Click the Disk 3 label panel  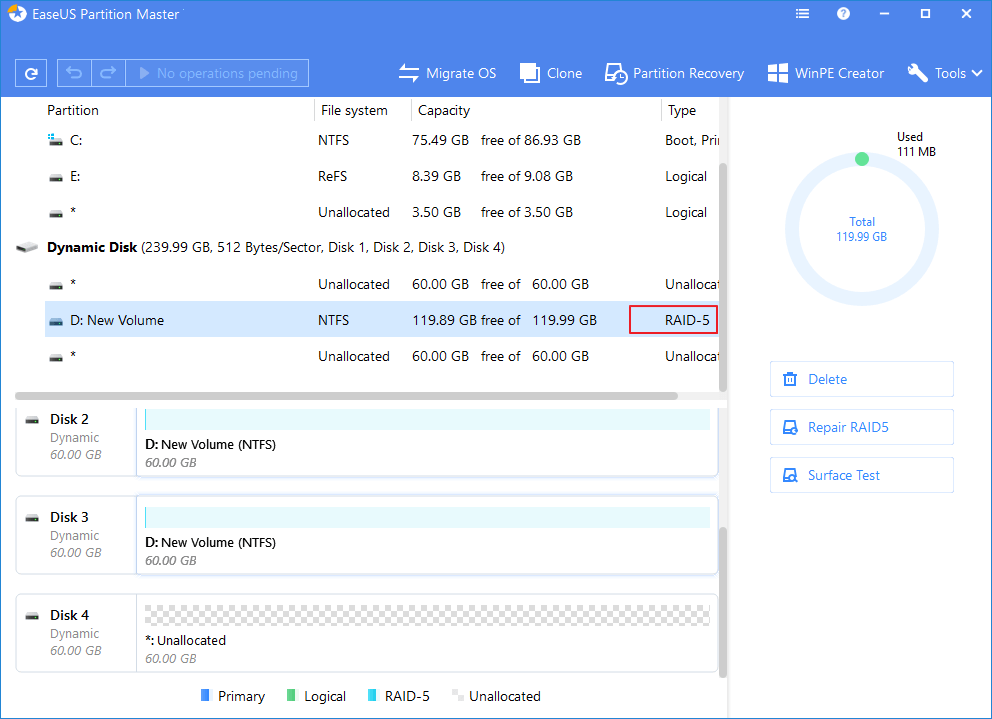click(76, 535)
